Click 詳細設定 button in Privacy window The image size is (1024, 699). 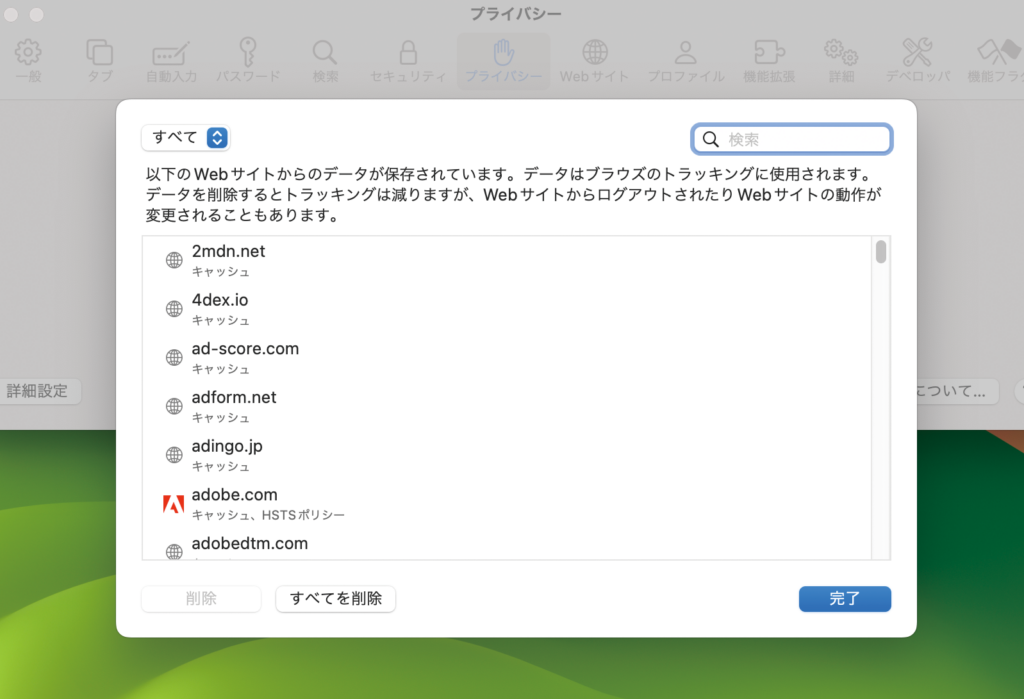coord(38,391)
